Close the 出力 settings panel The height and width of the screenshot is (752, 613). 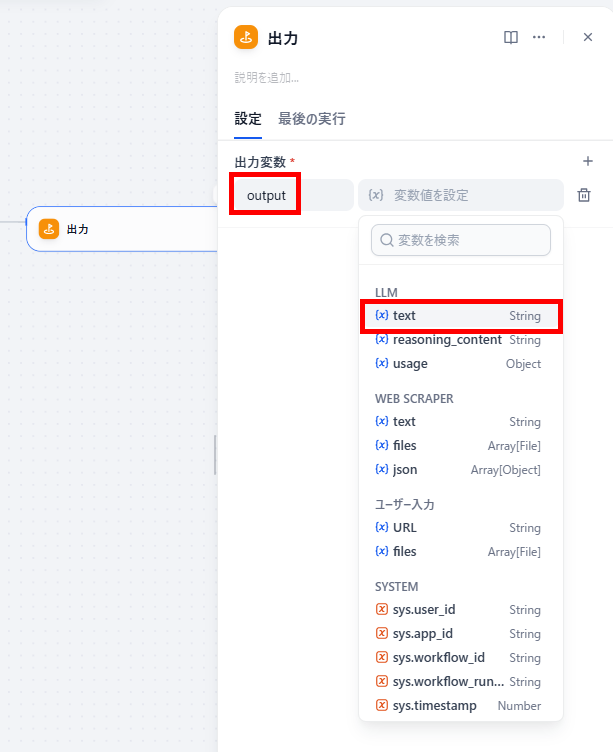coord(588,37)
